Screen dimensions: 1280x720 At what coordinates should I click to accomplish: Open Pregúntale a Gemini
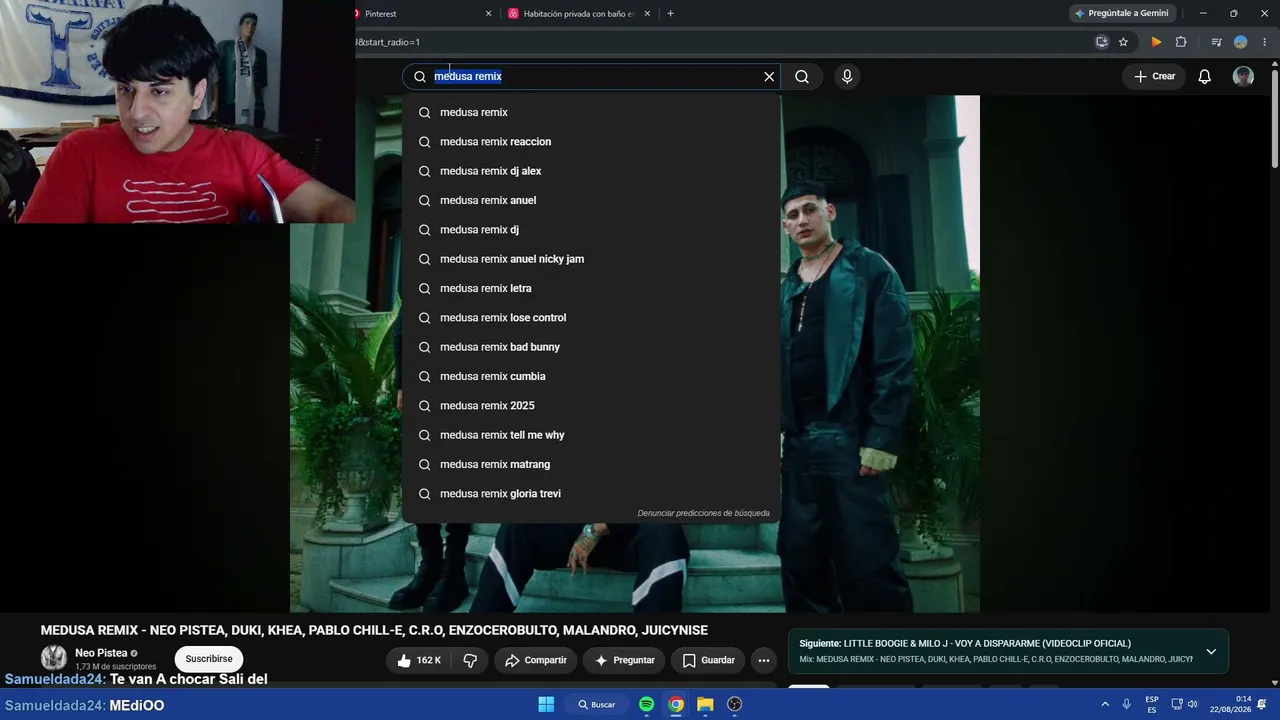click(1121, 13)
